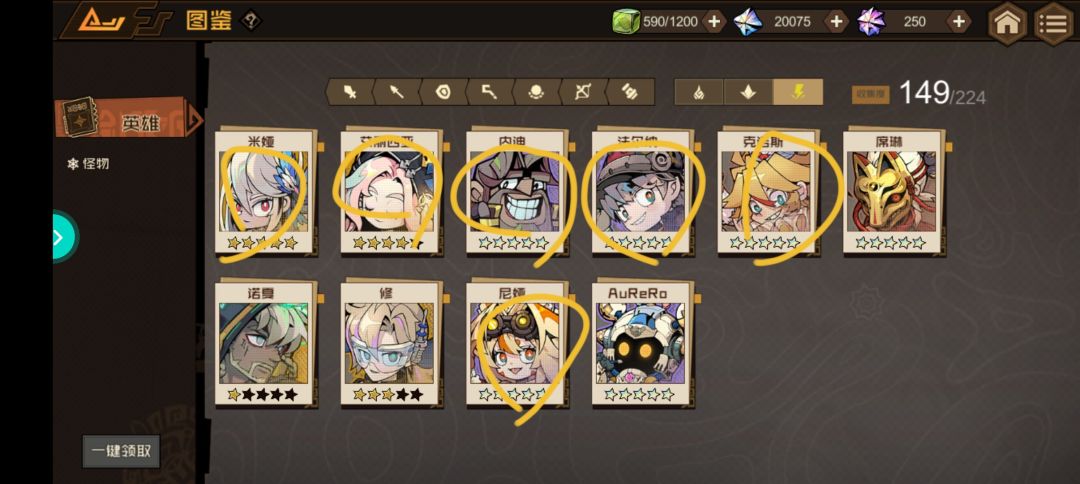Toggle the fire element filter
Image resolution: width=1080 pixels, height=484 pixels.
coord(698,92)
